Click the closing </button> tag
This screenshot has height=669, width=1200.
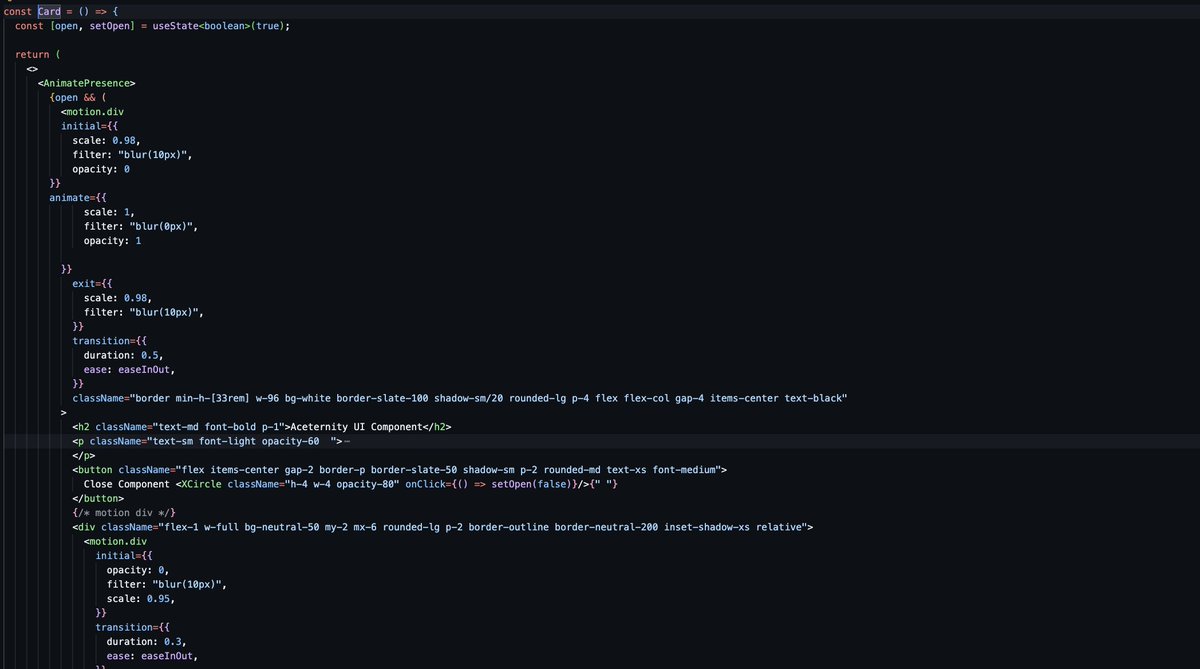point(98,499)
